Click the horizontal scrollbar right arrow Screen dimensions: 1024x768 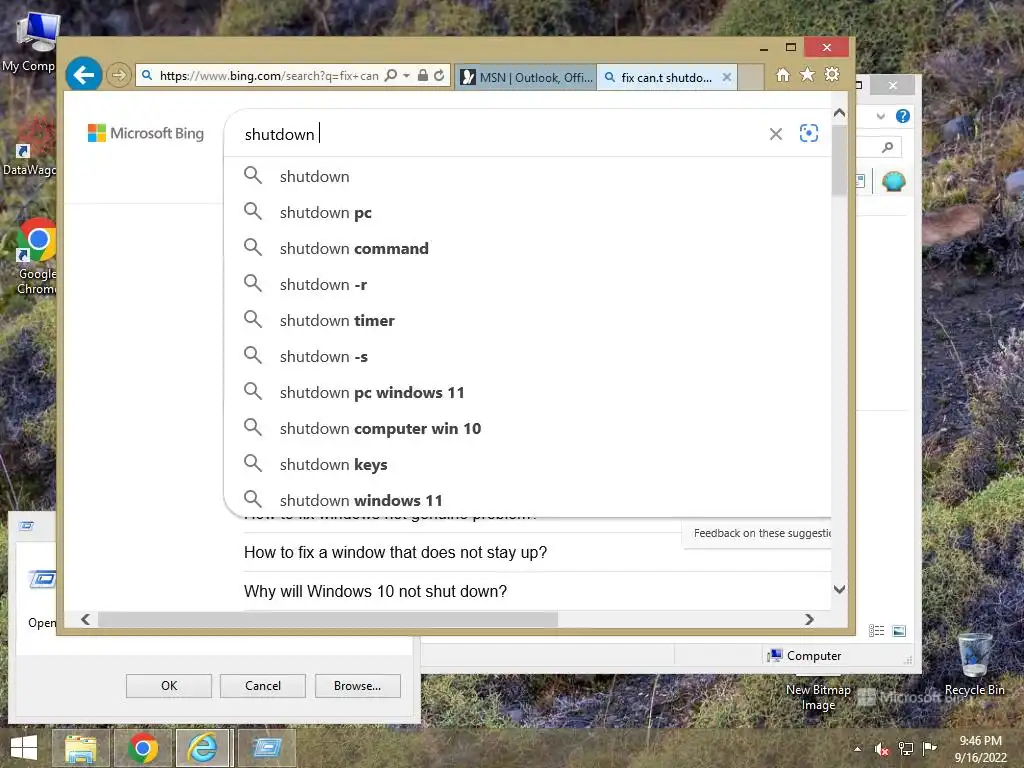pyautogui.click(x=809, y=619)
